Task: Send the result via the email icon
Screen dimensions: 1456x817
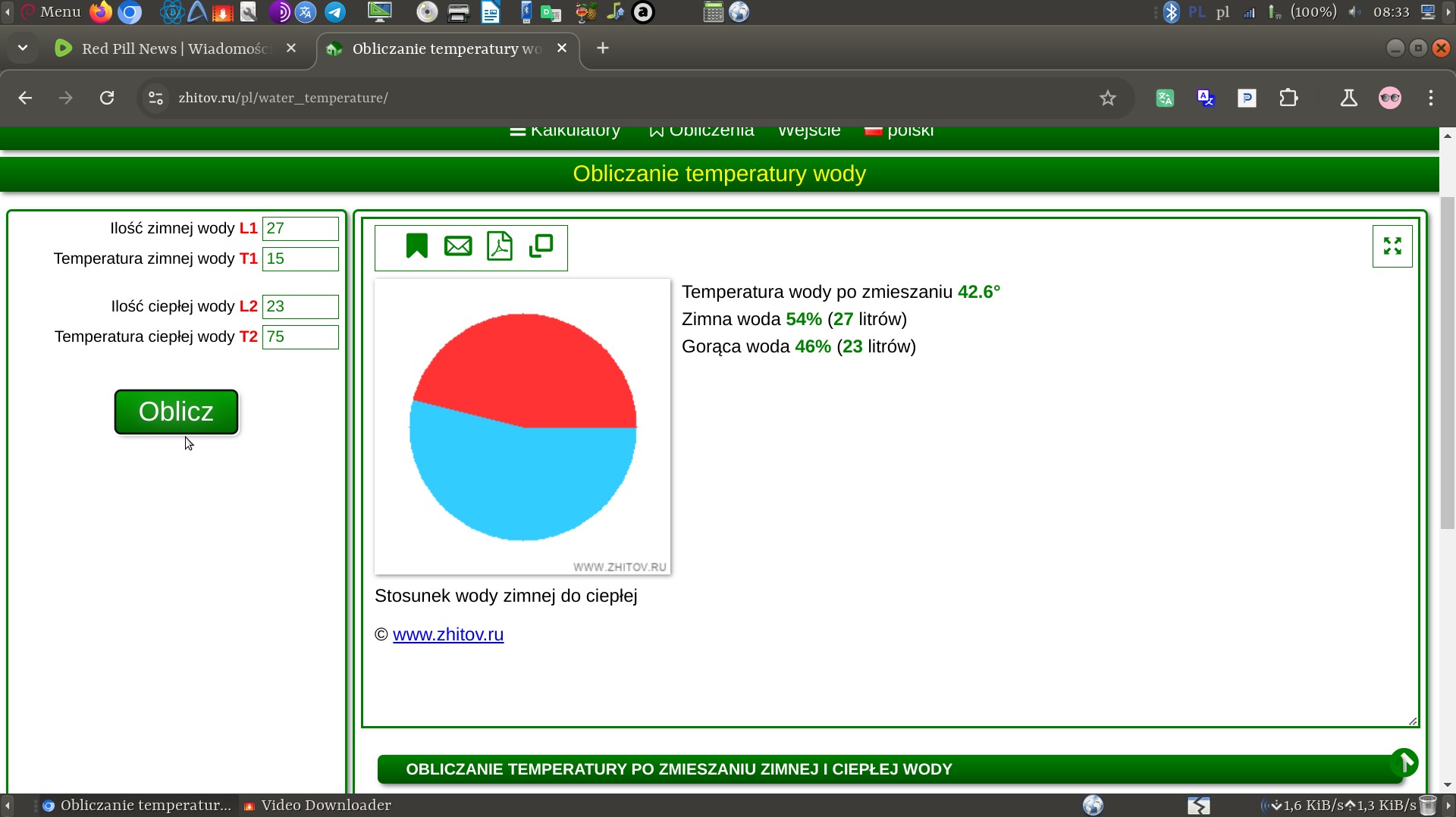Action: (458, 246)
